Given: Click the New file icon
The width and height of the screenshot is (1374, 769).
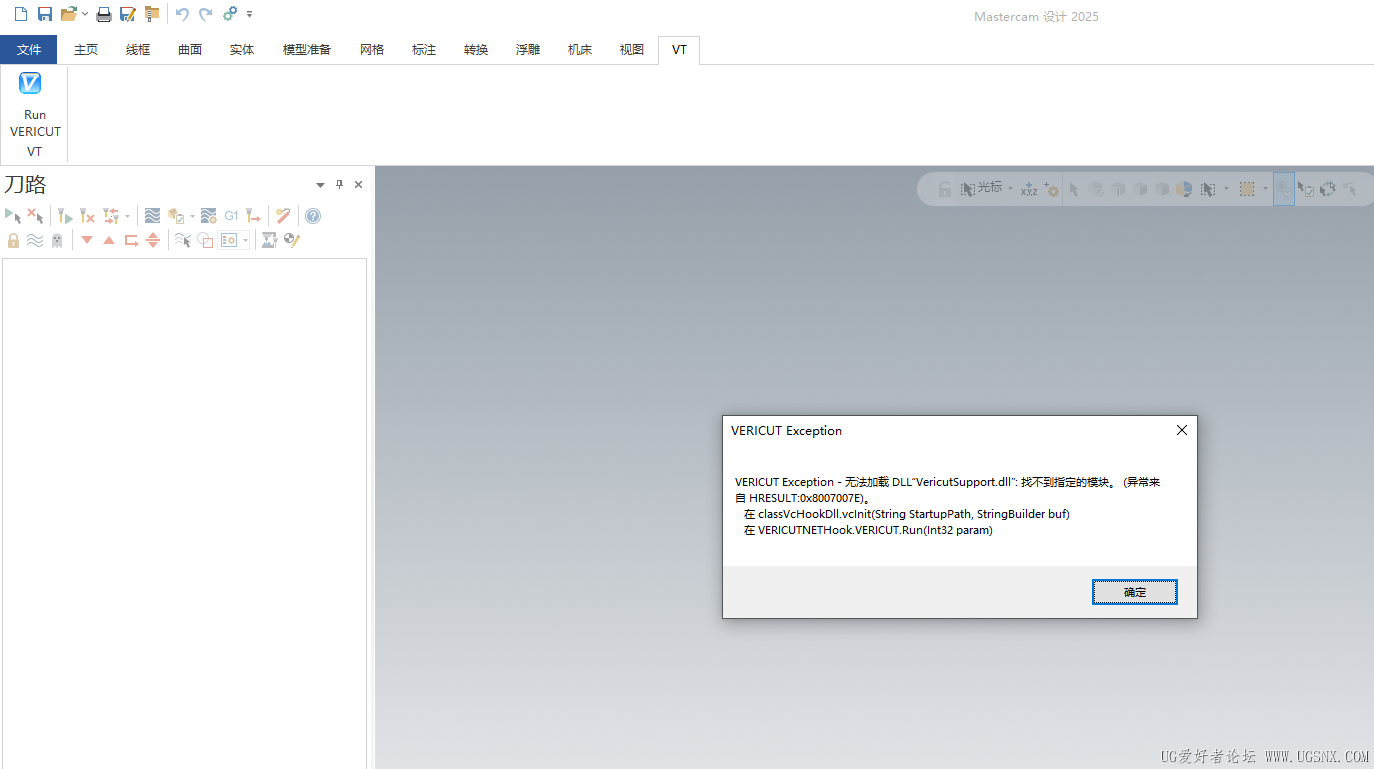Looking at the screenshot, I should click(x=21, y=14).
